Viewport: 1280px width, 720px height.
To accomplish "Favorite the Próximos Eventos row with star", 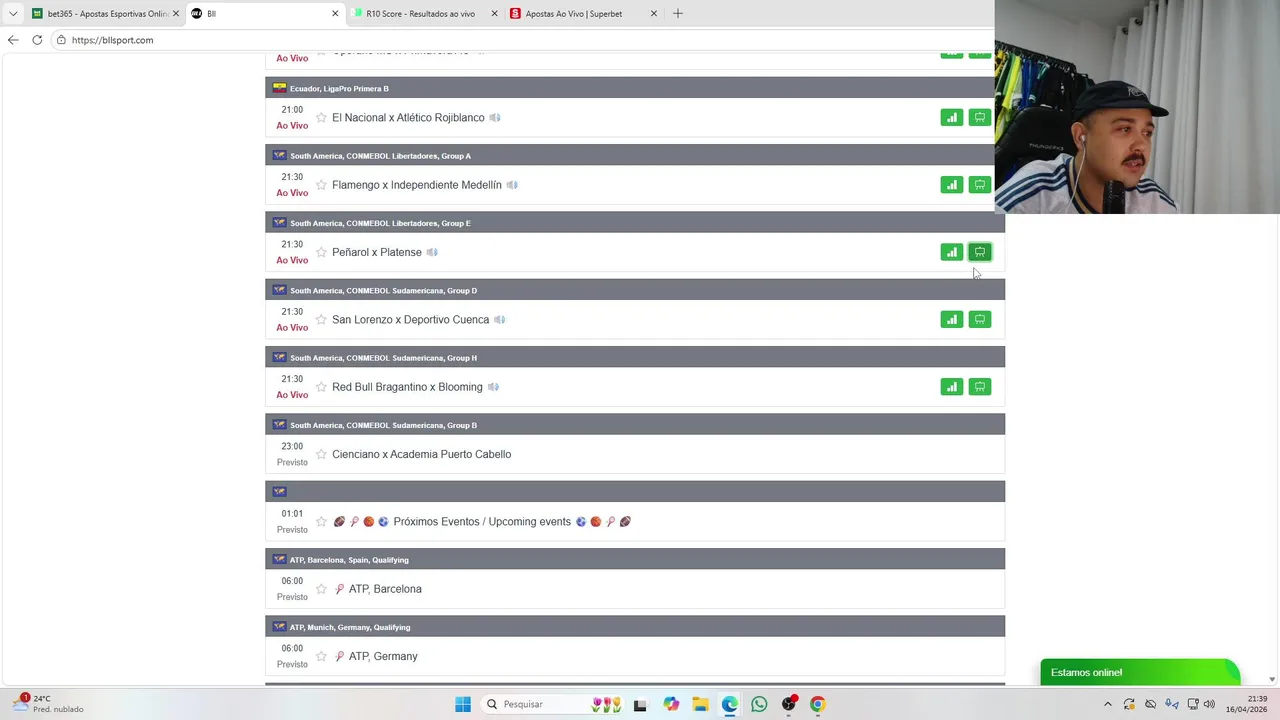I will click(321, 522).
